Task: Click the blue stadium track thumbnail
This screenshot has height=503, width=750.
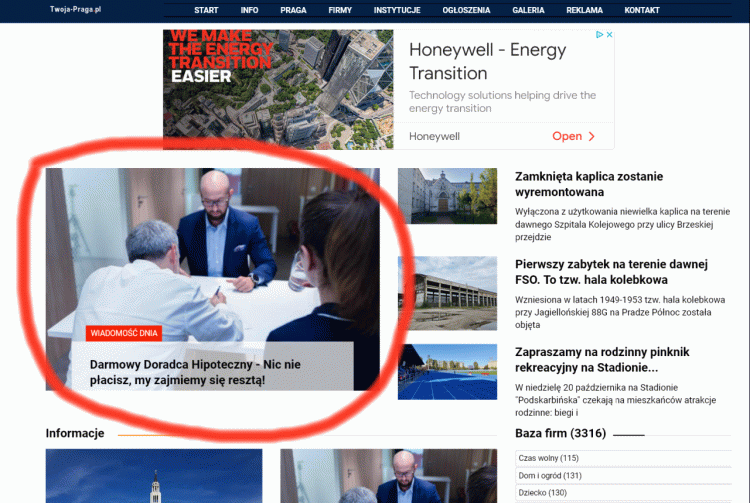Action: coord(447,371)
